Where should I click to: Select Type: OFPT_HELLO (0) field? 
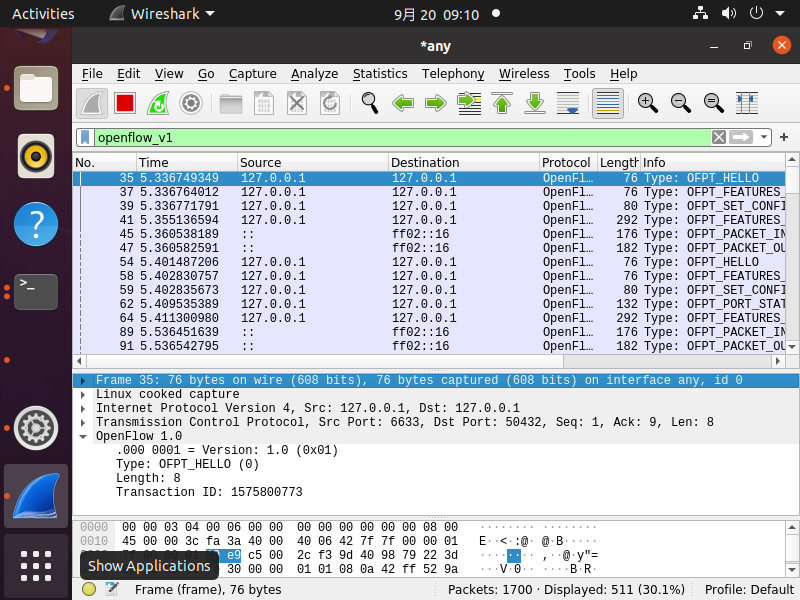(187, 464)
